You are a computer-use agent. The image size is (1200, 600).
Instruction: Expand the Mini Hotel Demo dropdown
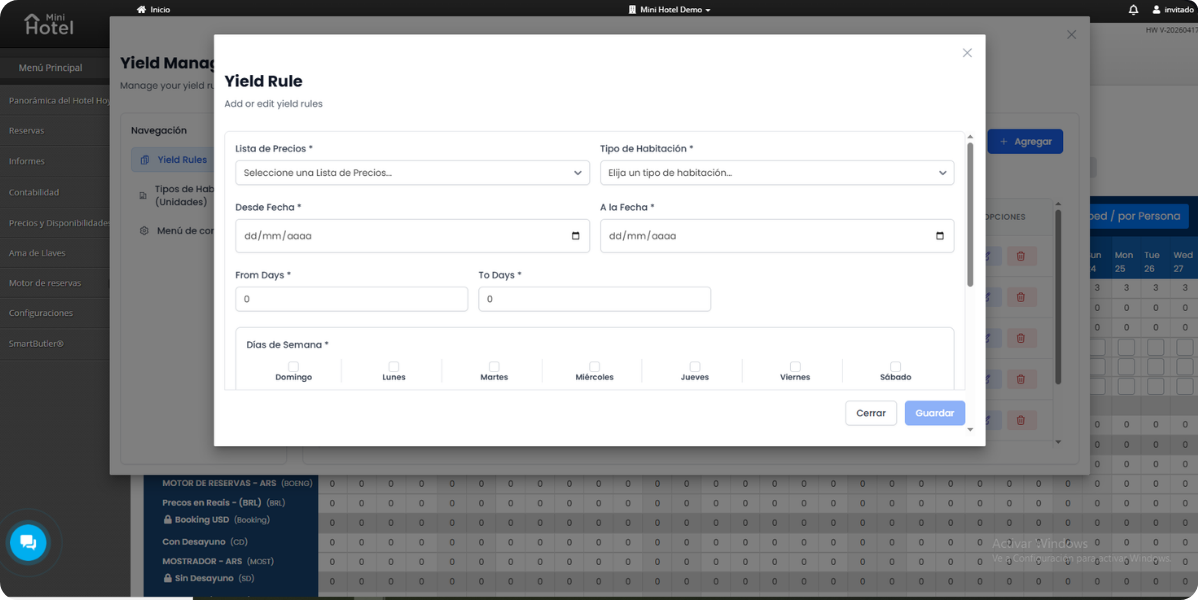point(670,9)
